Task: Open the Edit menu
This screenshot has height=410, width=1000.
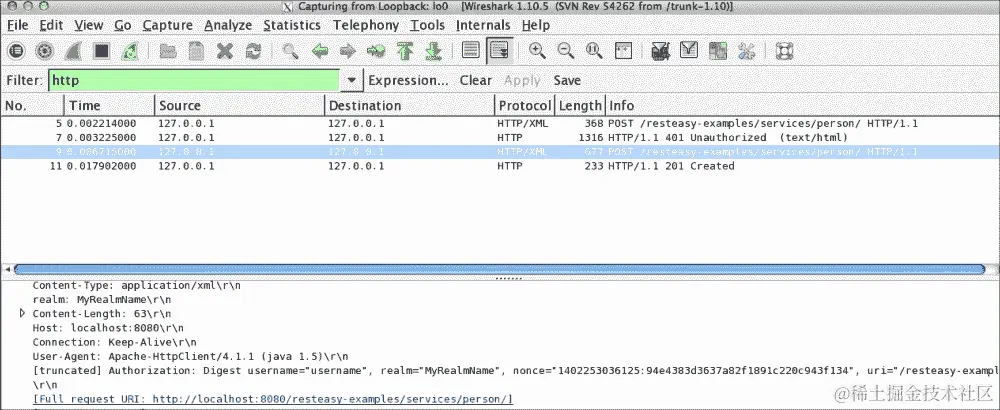Action: [x=51, y=25]
